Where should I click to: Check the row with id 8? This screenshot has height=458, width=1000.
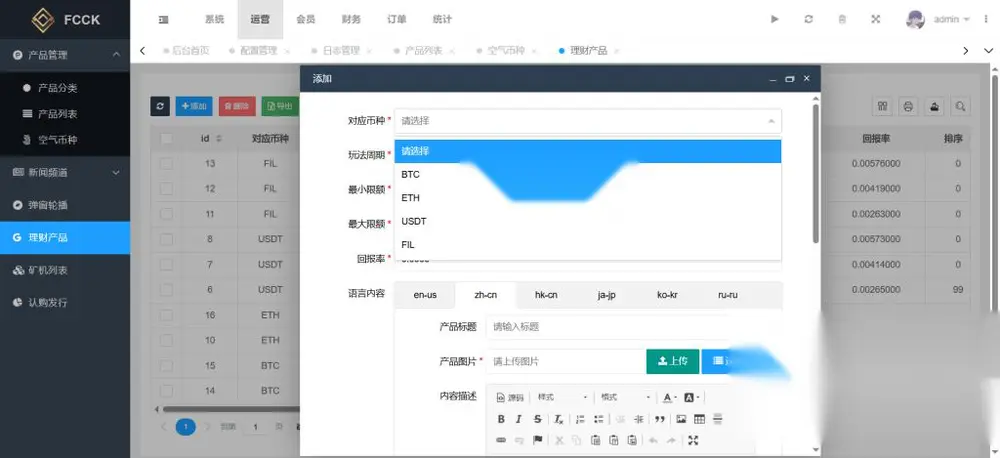[166, 239]
